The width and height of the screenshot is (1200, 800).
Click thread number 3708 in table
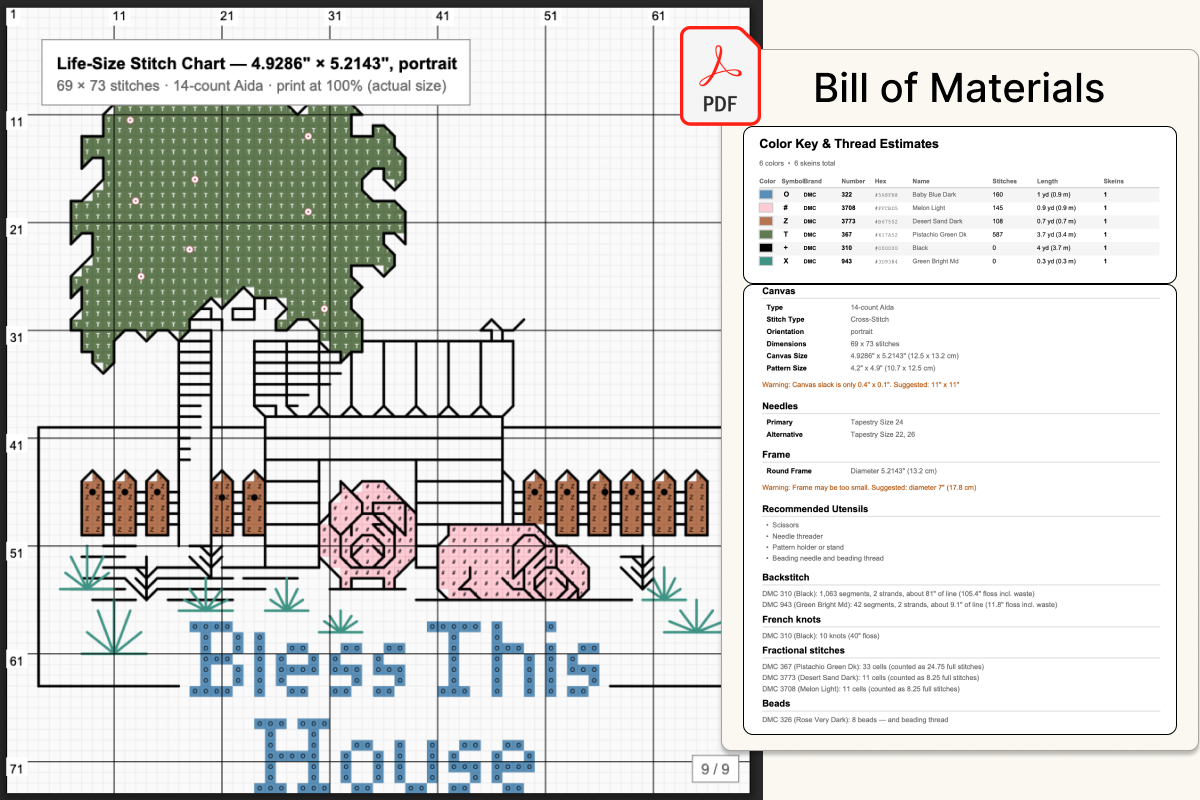[x=848, y=207]
